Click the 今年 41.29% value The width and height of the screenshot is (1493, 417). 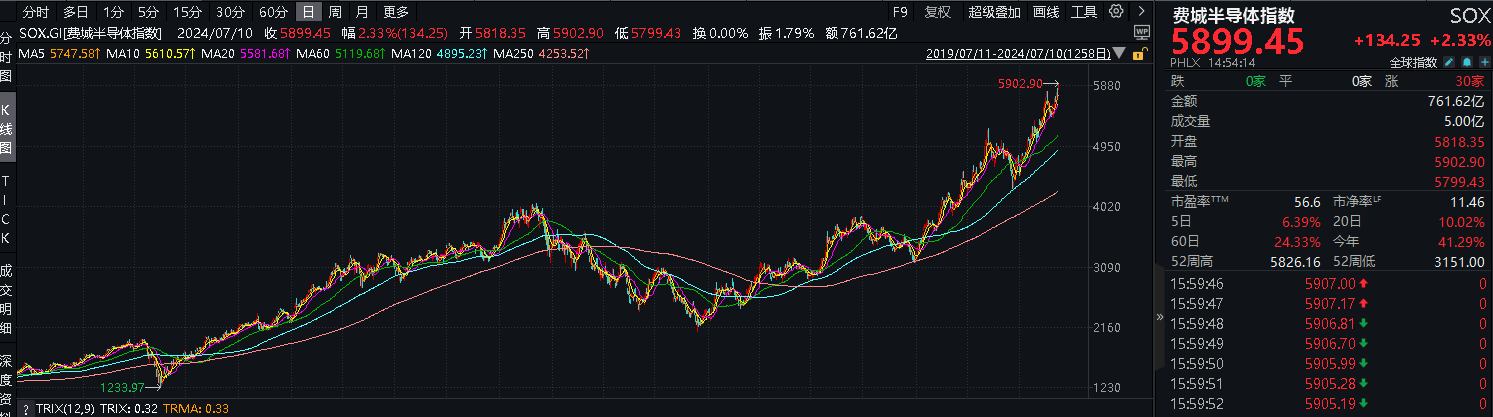pyautogui.click(x=1462, y=241)
